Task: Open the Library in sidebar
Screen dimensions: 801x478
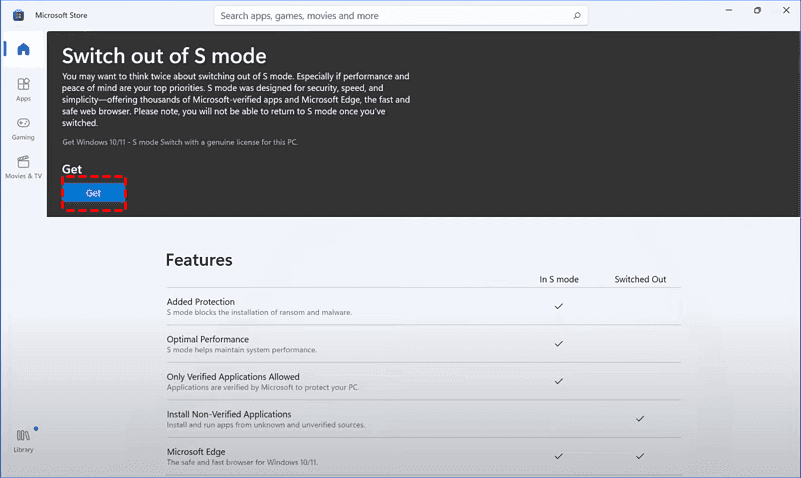Action: pos(23,440)
